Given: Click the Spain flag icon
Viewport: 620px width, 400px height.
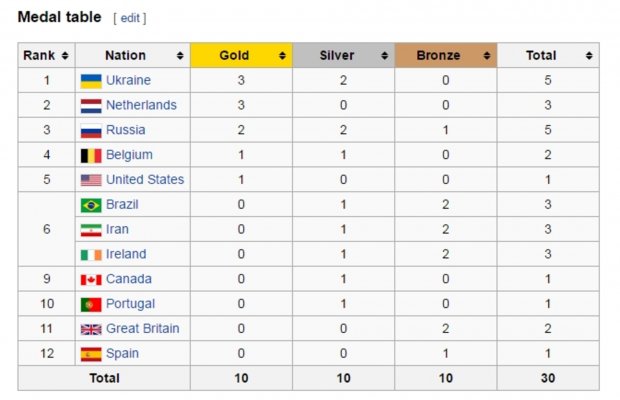Looking at the screenshot, I should [x=91, y=354].
